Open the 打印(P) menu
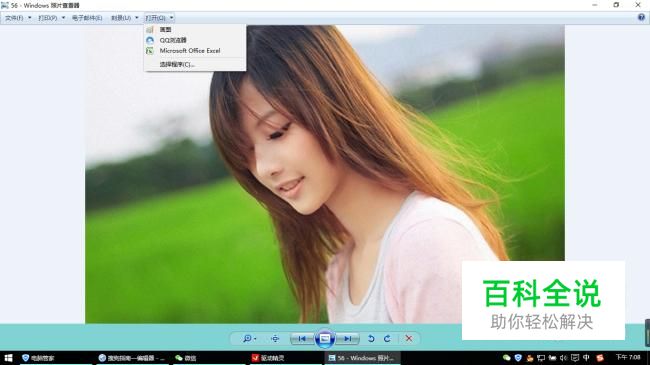 48,18
